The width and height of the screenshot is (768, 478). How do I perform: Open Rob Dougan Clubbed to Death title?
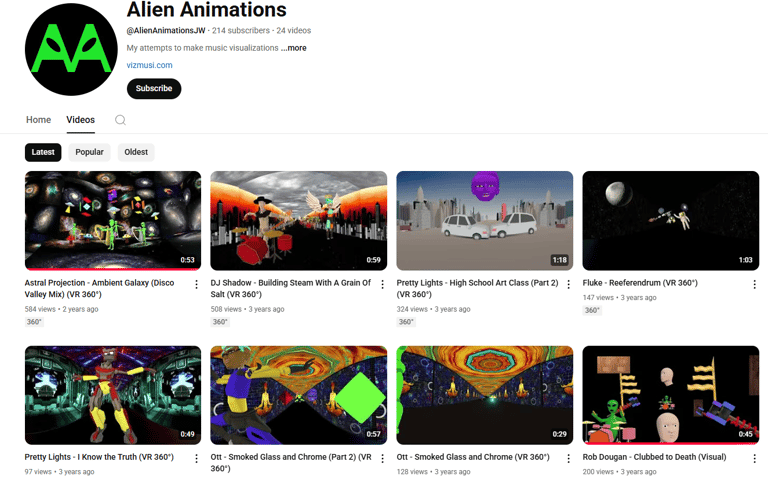(654, 457)
